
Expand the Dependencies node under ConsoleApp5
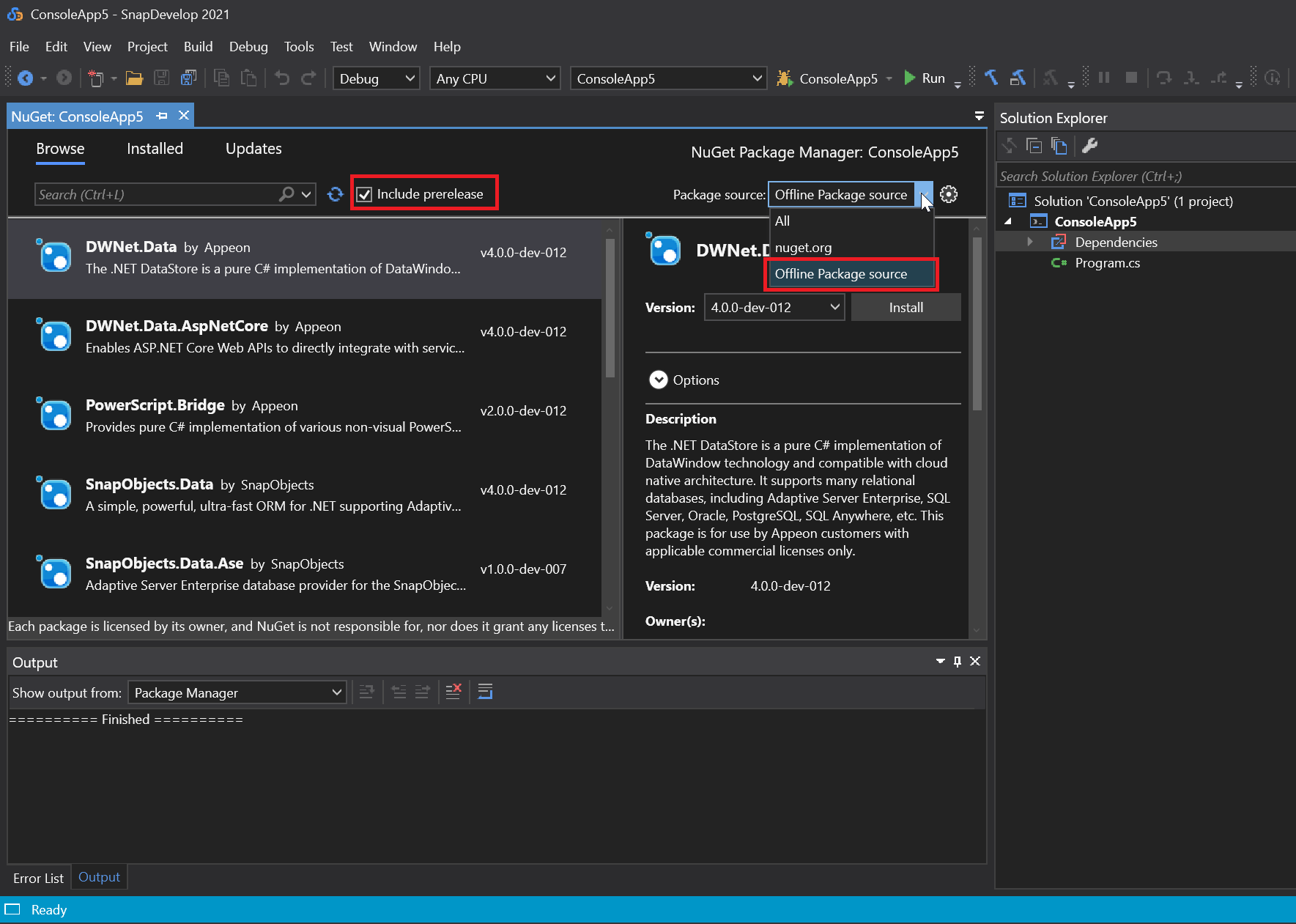point(1032,242)
